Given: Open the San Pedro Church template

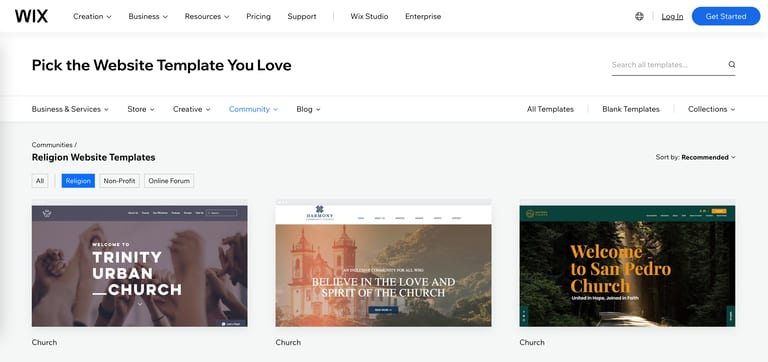Looking at the screenshot, I should (627, 266).
